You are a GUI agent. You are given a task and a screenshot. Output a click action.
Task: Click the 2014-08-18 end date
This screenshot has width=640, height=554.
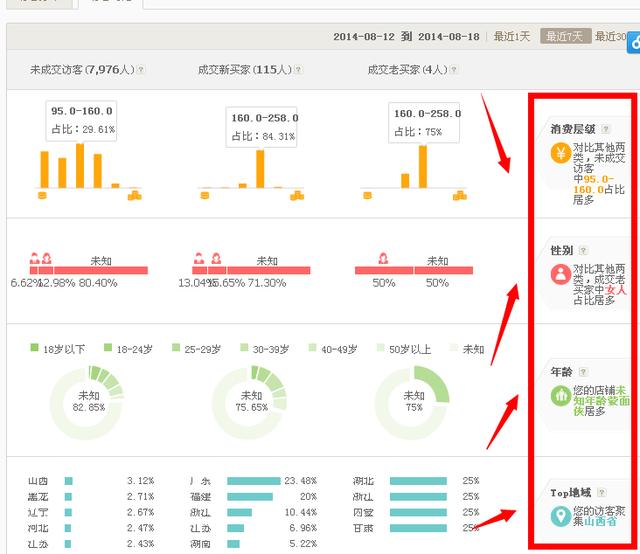[451, 37]
